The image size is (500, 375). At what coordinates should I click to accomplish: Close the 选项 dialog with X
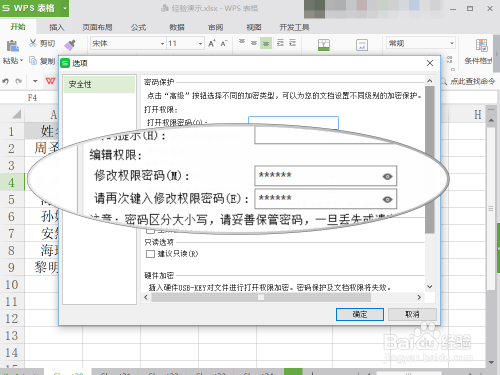pyautogui.click(x=430, y=63)
